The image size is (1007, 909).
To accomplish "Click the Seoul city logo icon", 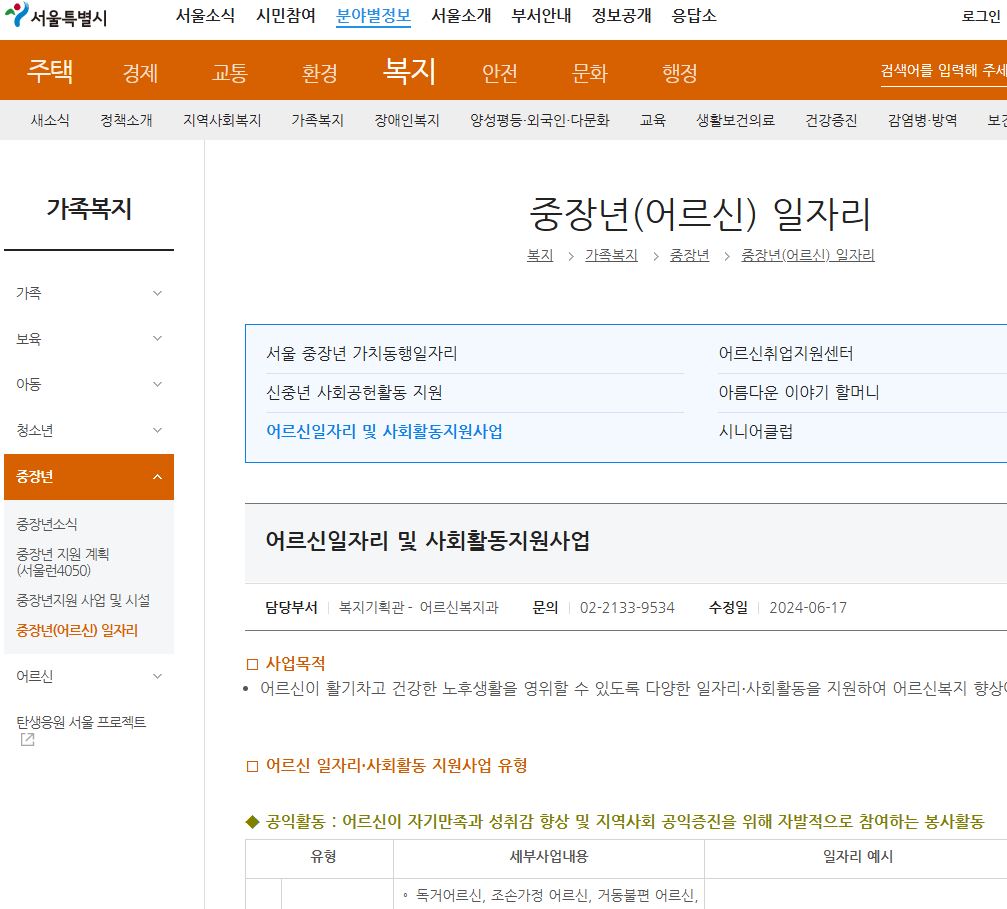I will coord(16,15).
